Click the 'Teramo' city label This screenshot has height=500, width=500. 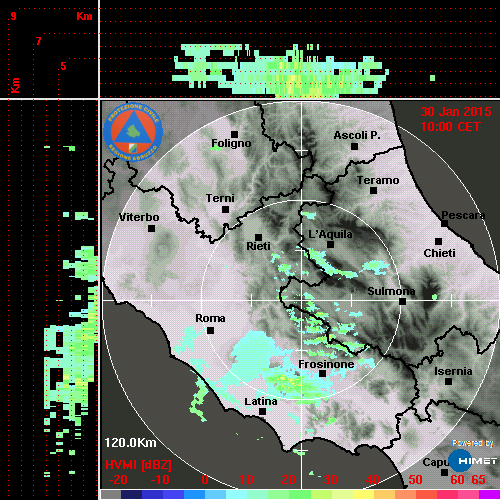coord(378,180)
